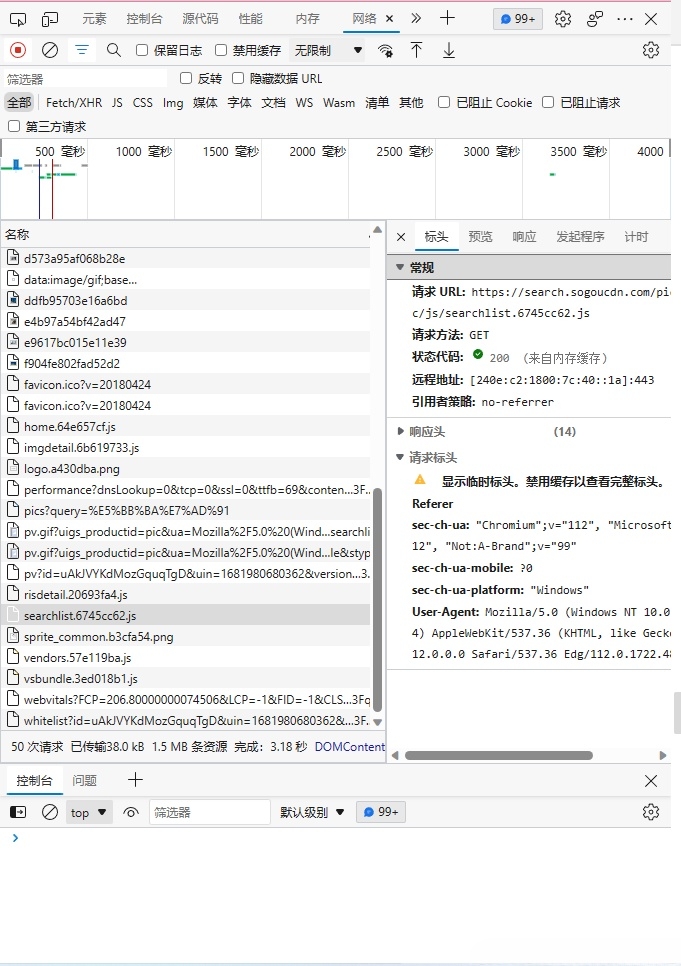Open network conditions wifi icon
The height and width of the screenshot is (966, 681).
[385, 50]
